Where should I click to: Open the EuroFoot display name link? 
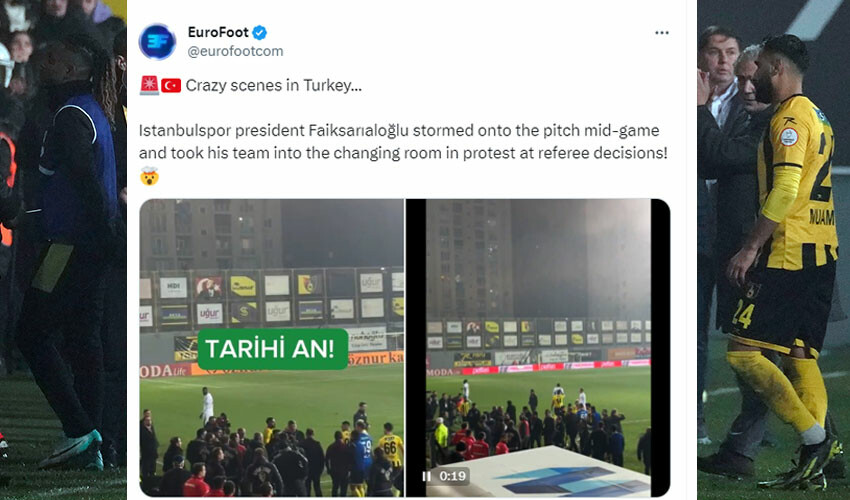pos(218,33)
